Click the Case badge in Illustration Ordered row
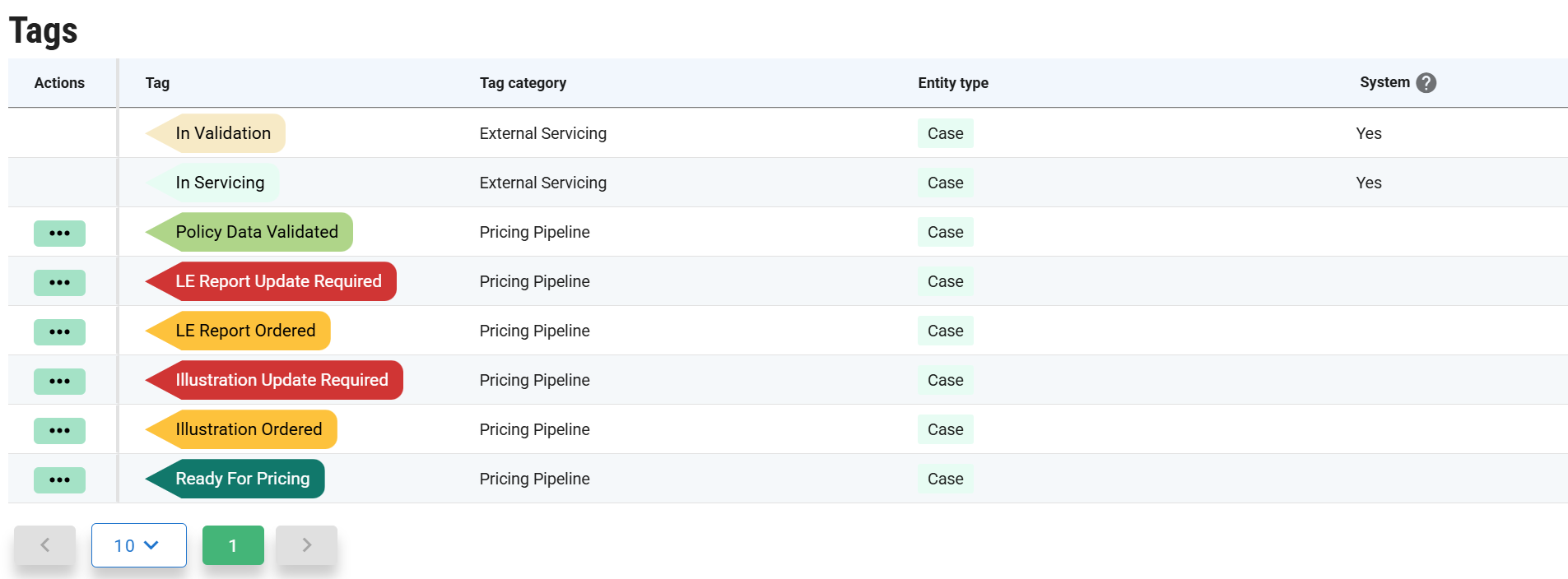Image resolution: width=1568 pixels, height=579 pixels. [945, 429]
